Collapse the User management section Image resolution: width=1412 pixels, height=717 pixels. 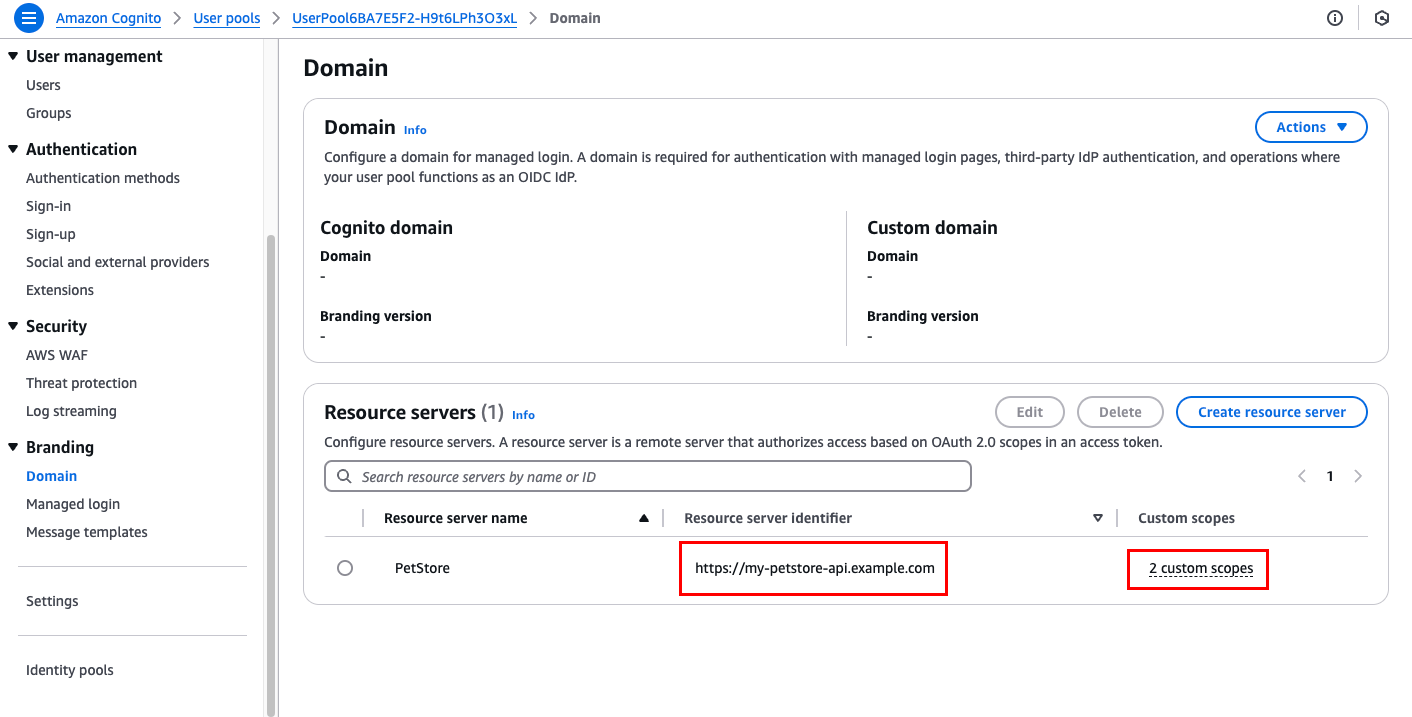pos(11,56)
